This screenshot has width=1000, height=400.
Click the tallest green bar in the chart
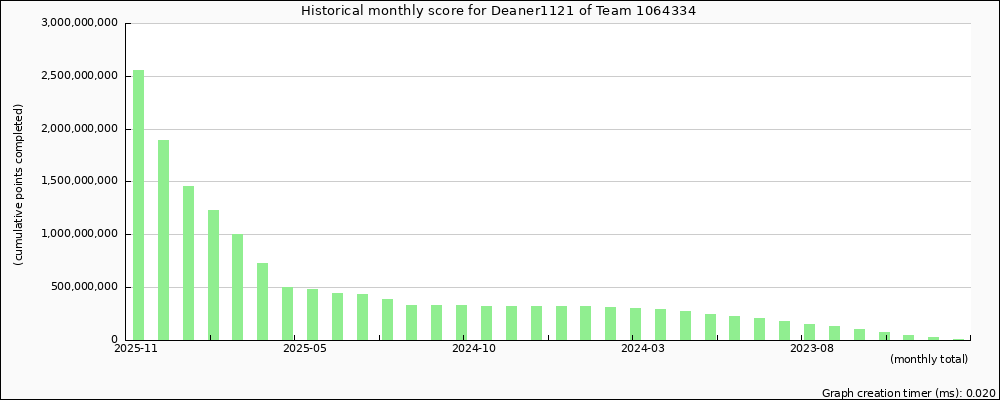tap(138, 205)
